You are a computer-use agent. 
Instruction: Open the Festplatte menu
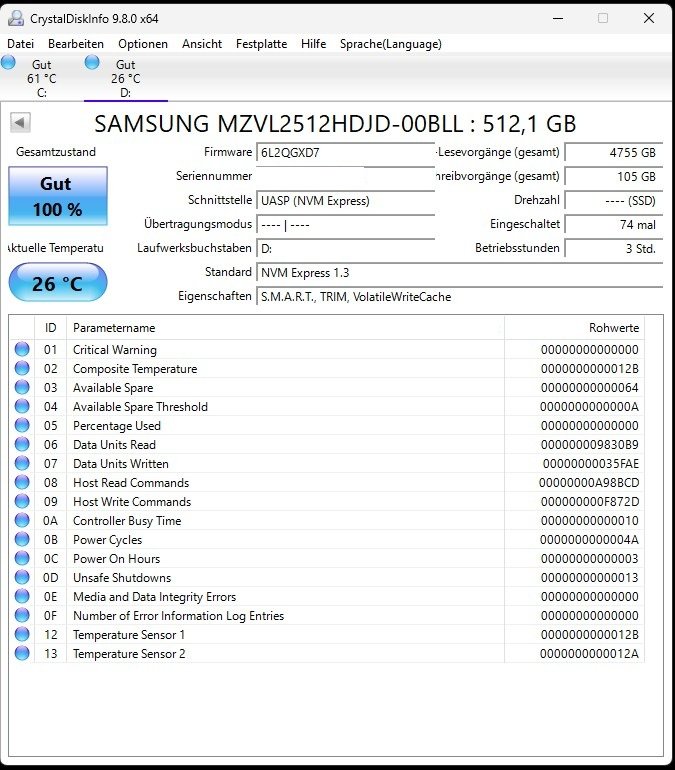(261, 44)
